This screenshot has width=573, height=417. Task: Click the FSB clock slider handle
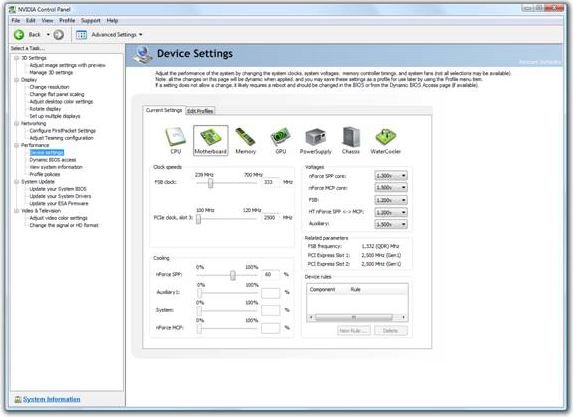pyautogui.click(x=210, y=183)
